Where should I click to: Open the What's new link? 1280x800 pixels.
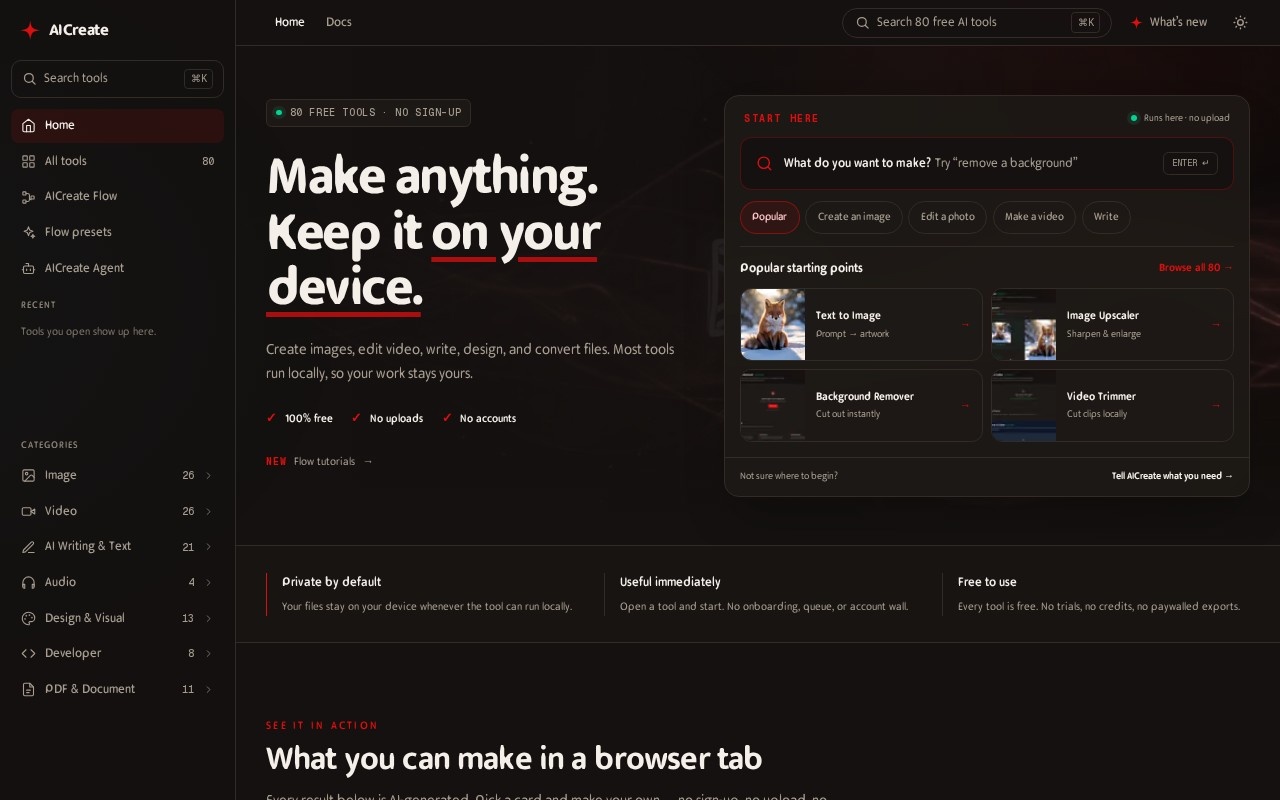(x=1168, y=22)
